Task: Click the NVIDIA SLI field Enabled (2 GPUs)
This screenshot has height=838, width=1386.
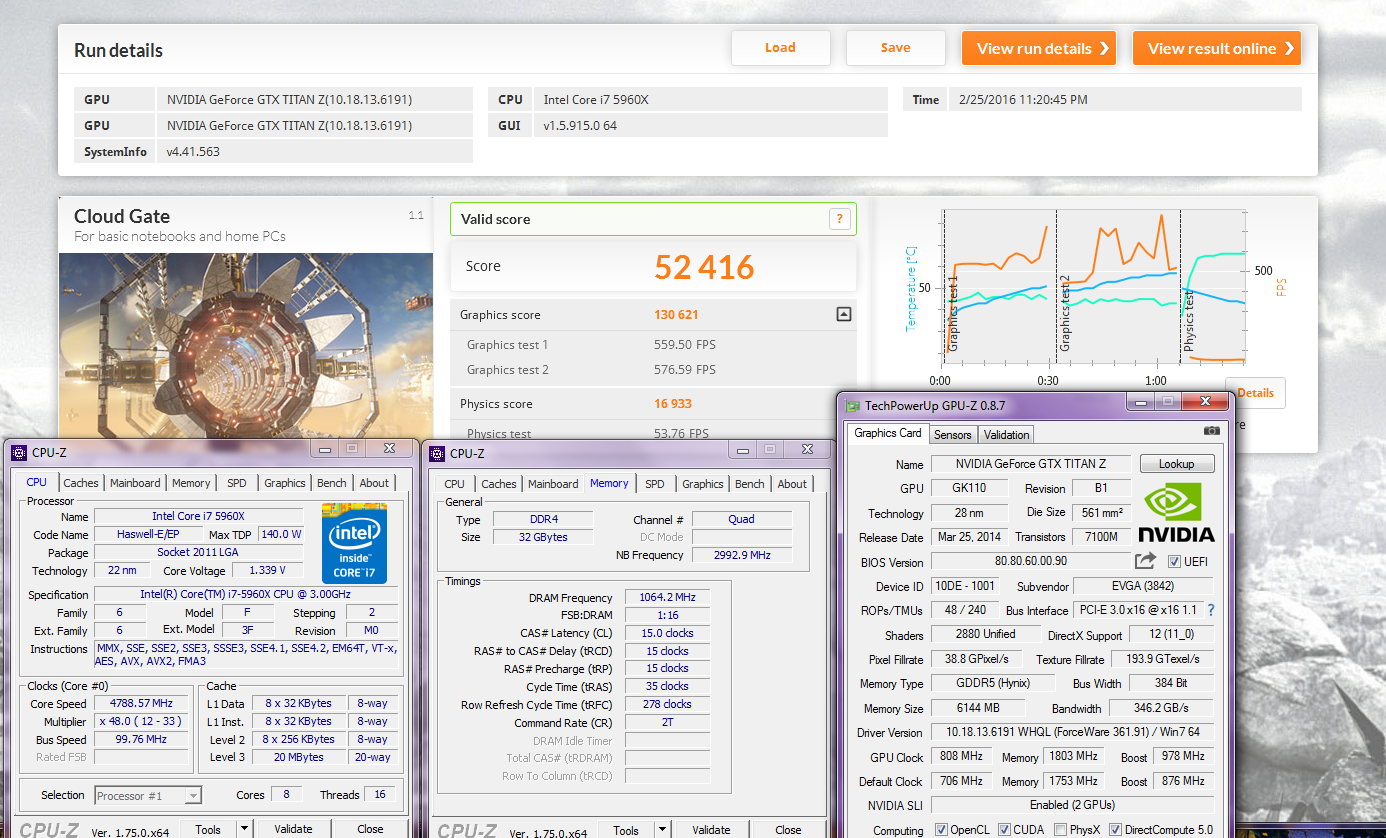Action: point(1072,805)
